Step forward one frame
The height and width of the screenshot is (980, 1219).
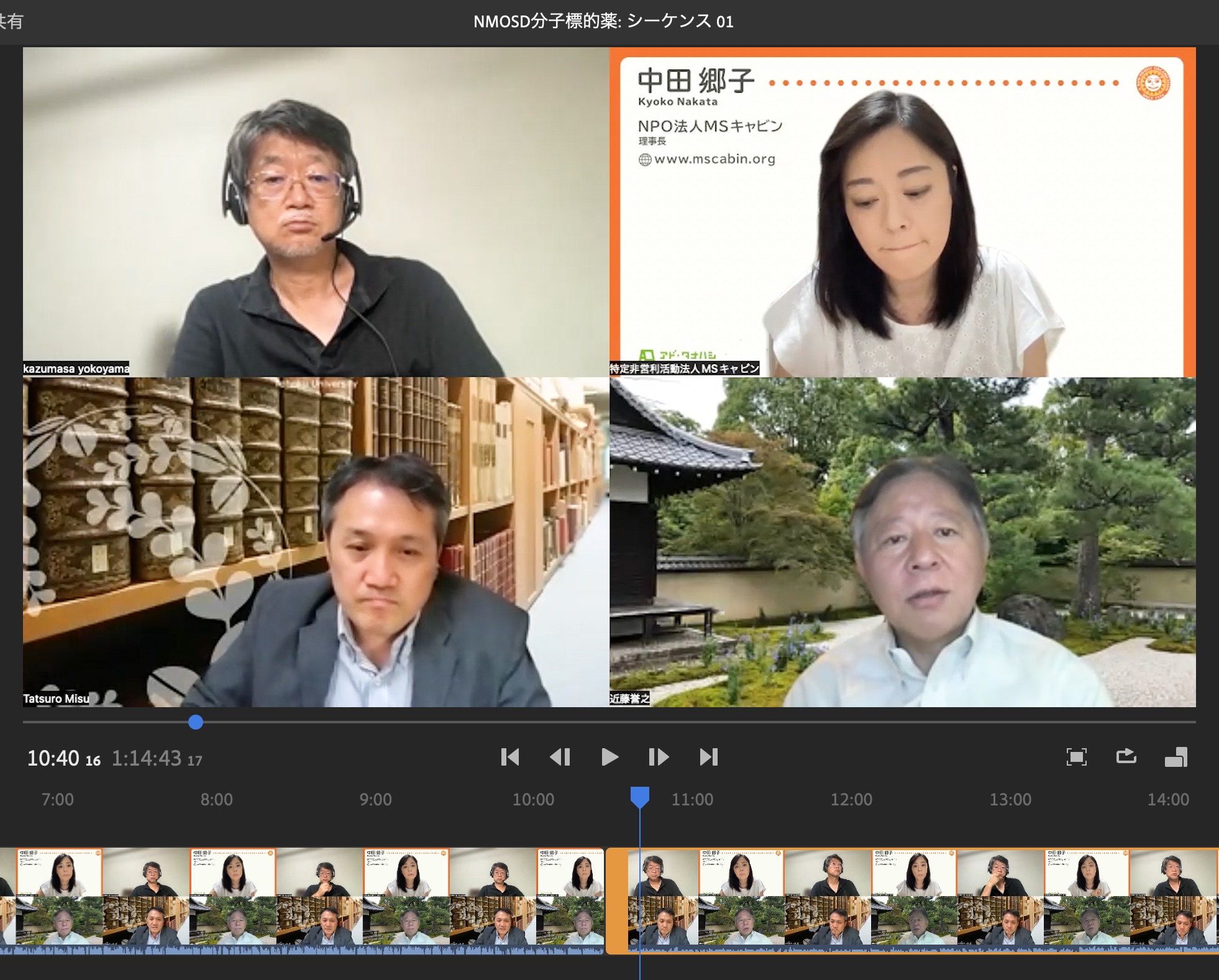(659, 757)
